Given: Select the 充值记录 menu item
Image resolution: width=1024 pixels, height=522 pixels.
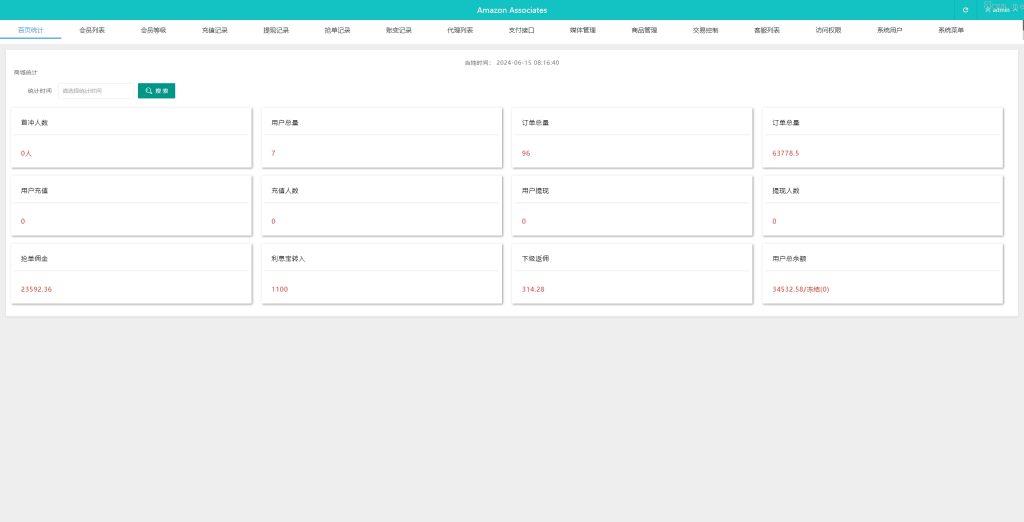Looking at the screenshot, I should (x=215, y=31).
